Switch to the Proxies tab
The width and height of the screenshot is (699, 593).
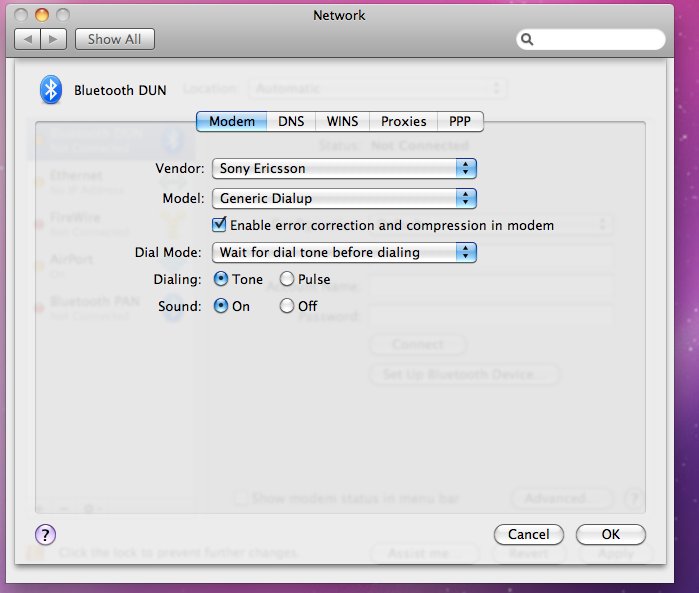pos(403,121)
